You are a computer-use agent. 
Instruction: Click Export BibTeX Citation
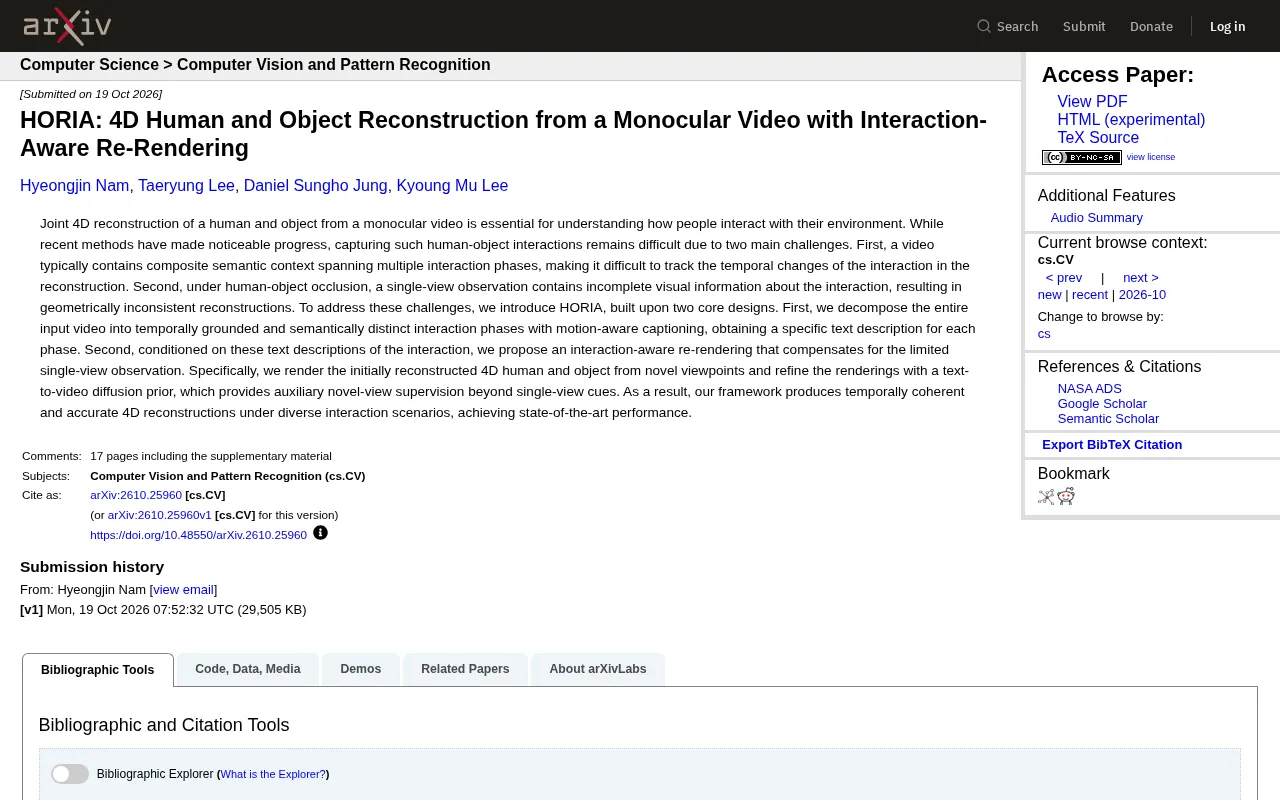[x=1112, y=445]
